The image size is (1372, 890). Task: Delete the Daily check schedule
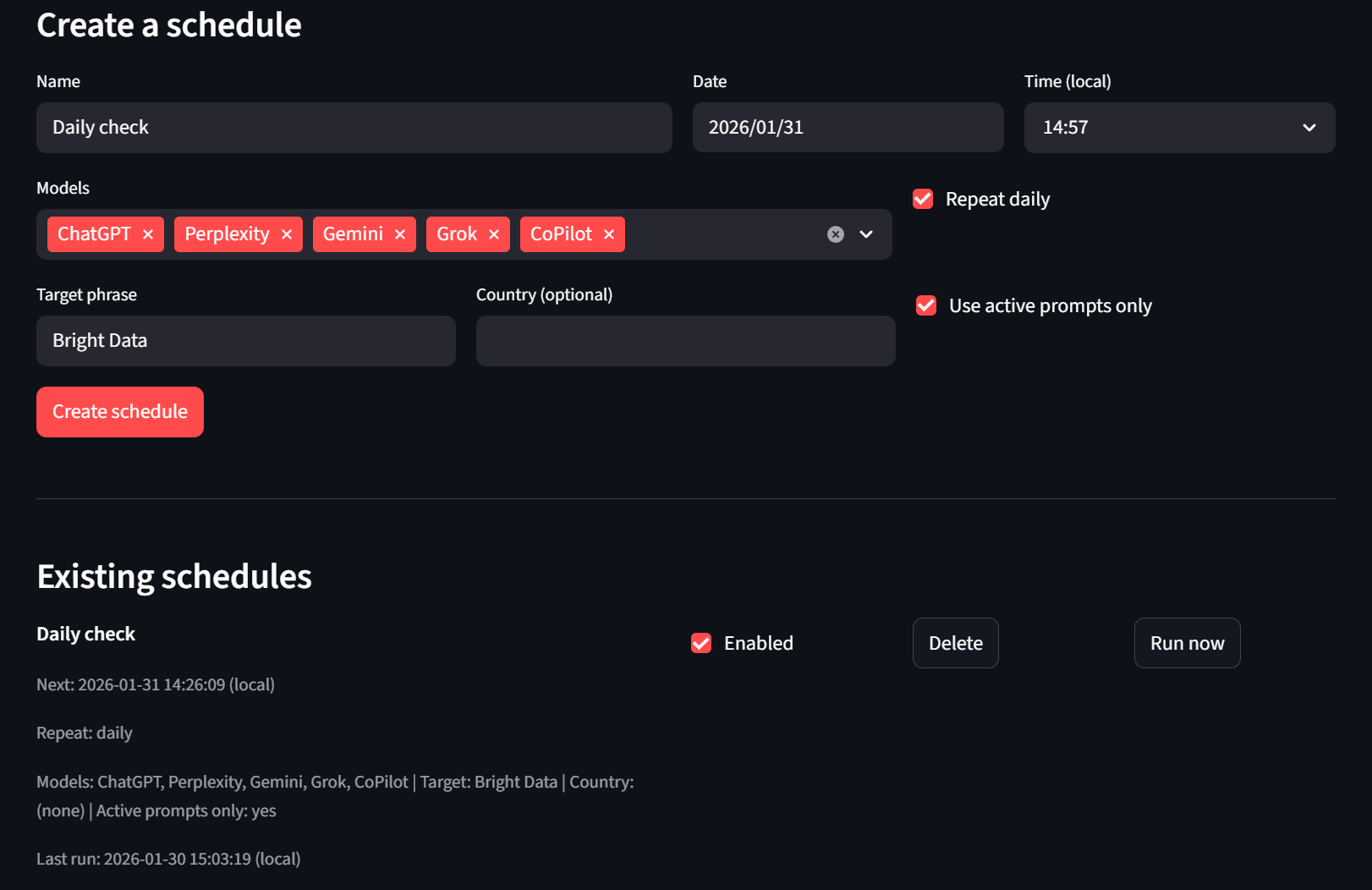click(955, 643)
